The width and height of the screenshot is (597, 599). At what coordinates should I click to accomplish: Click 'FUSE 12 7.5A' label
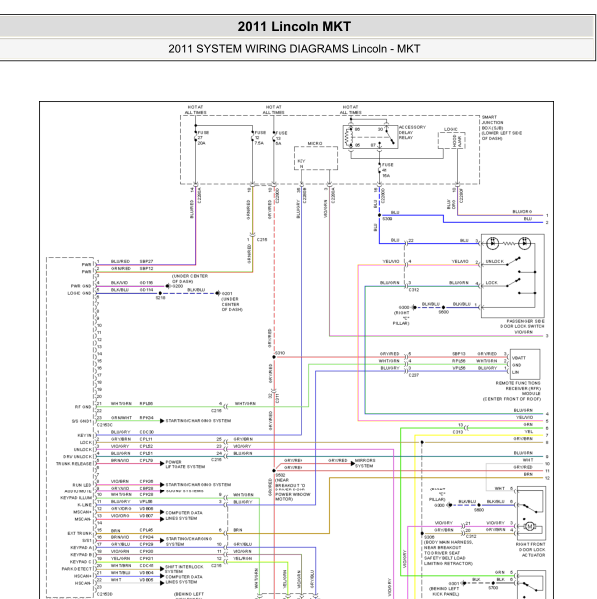point(260,138)
